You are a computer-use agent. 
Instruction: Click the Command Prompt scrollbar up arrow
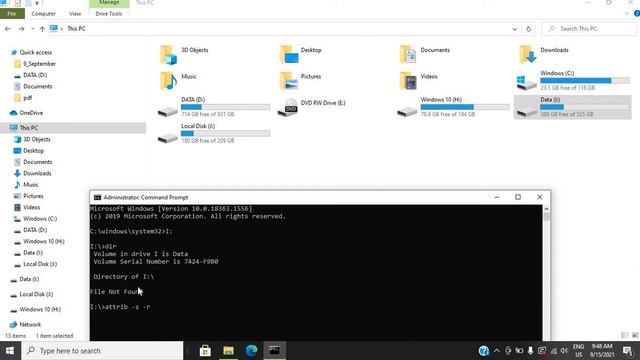pyautogui.click(x=546, y=209)
